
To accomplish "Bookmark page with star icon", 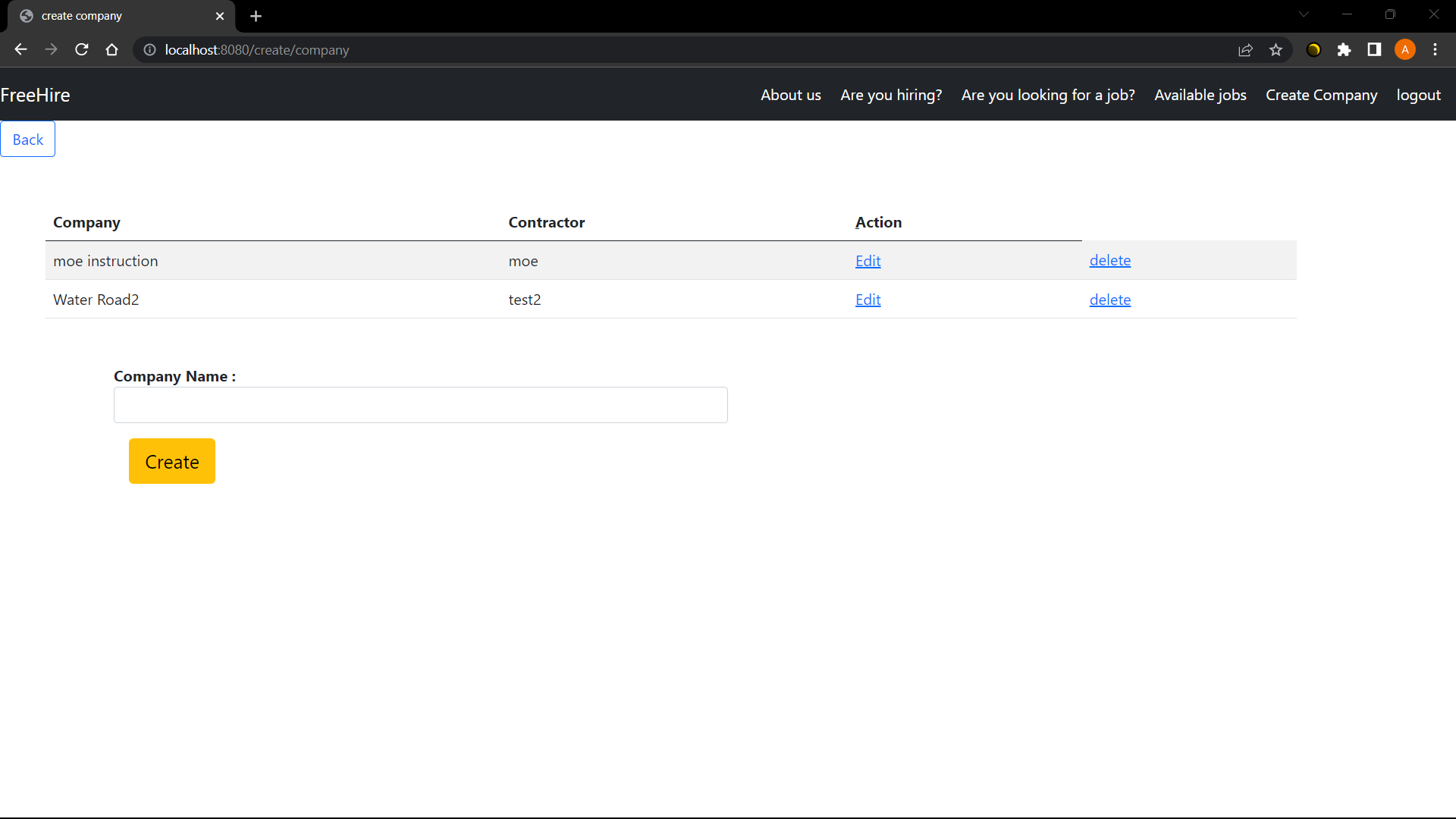I will pyautogui.click(x=1276, y=49).
